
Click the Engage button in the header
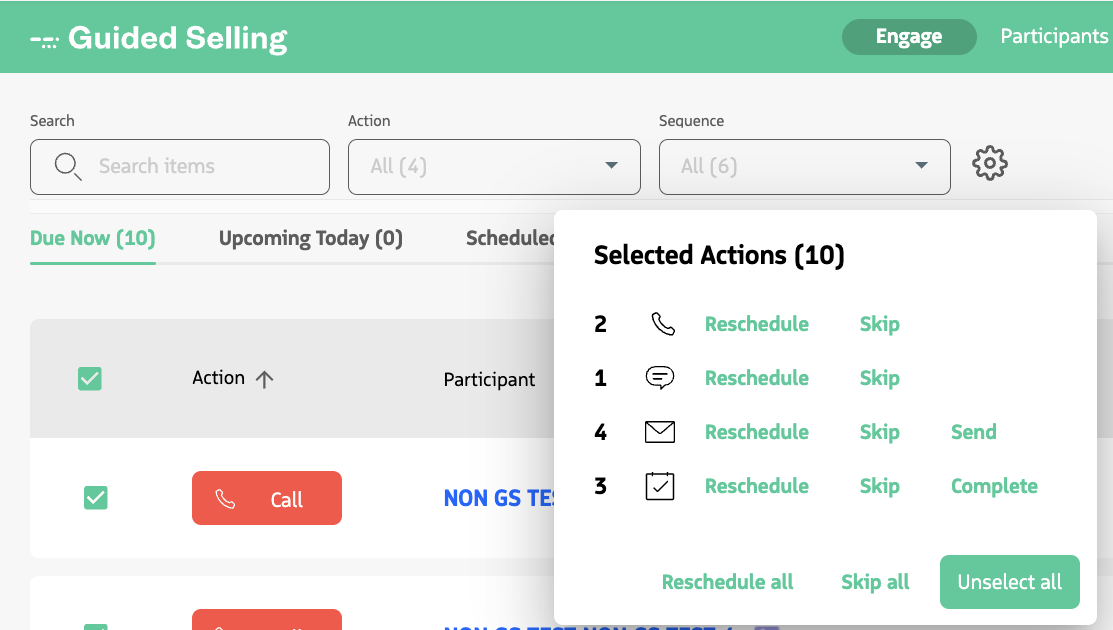(908, 36)
